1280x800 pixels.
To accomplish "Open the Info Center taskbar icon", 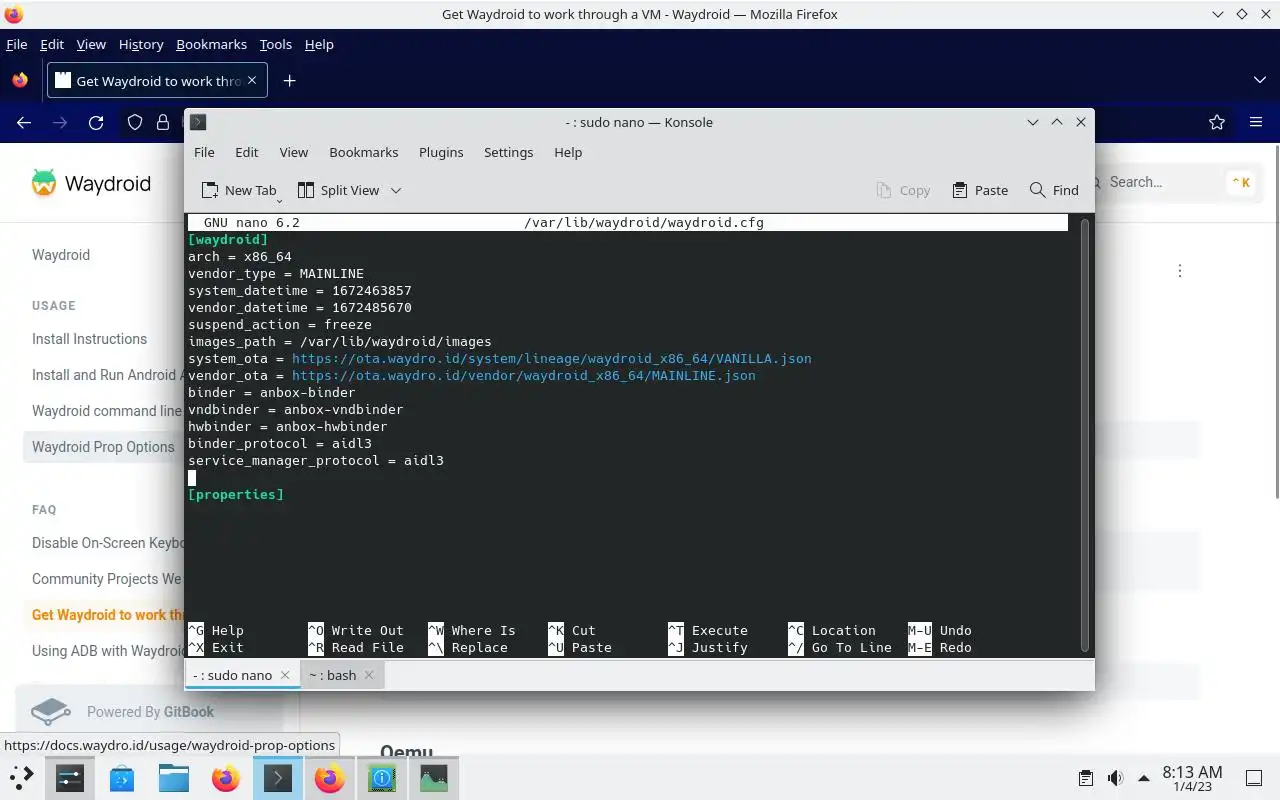I will click(382, 777).
